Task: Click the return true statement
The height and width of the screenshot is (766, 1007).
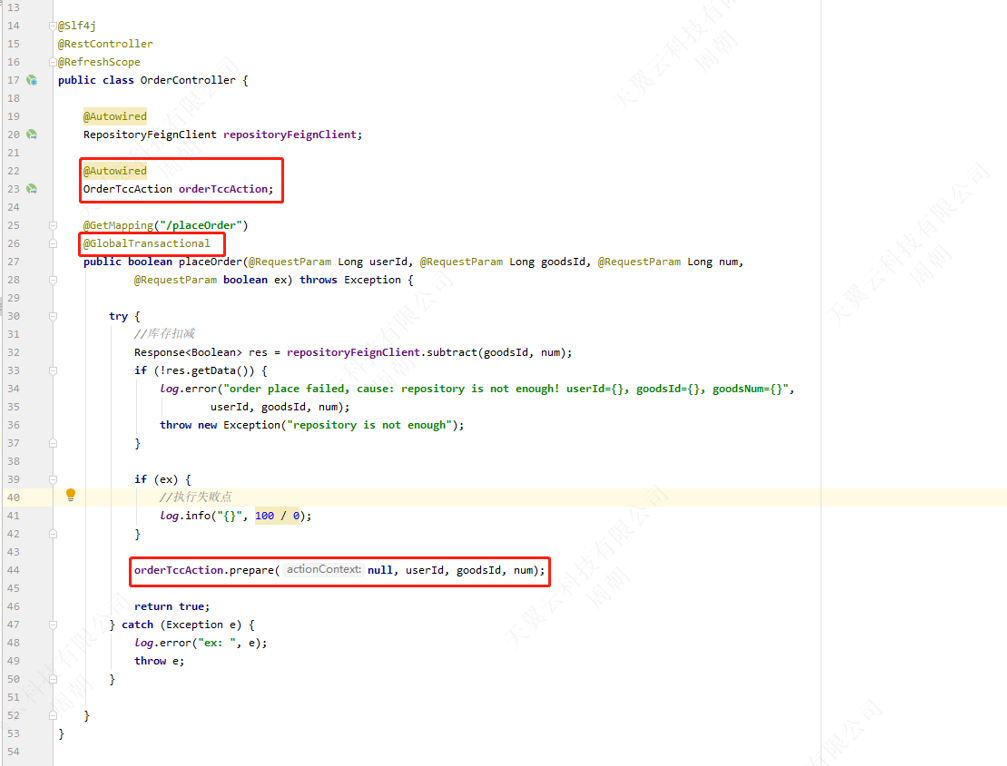Action: tap(172, 607)
